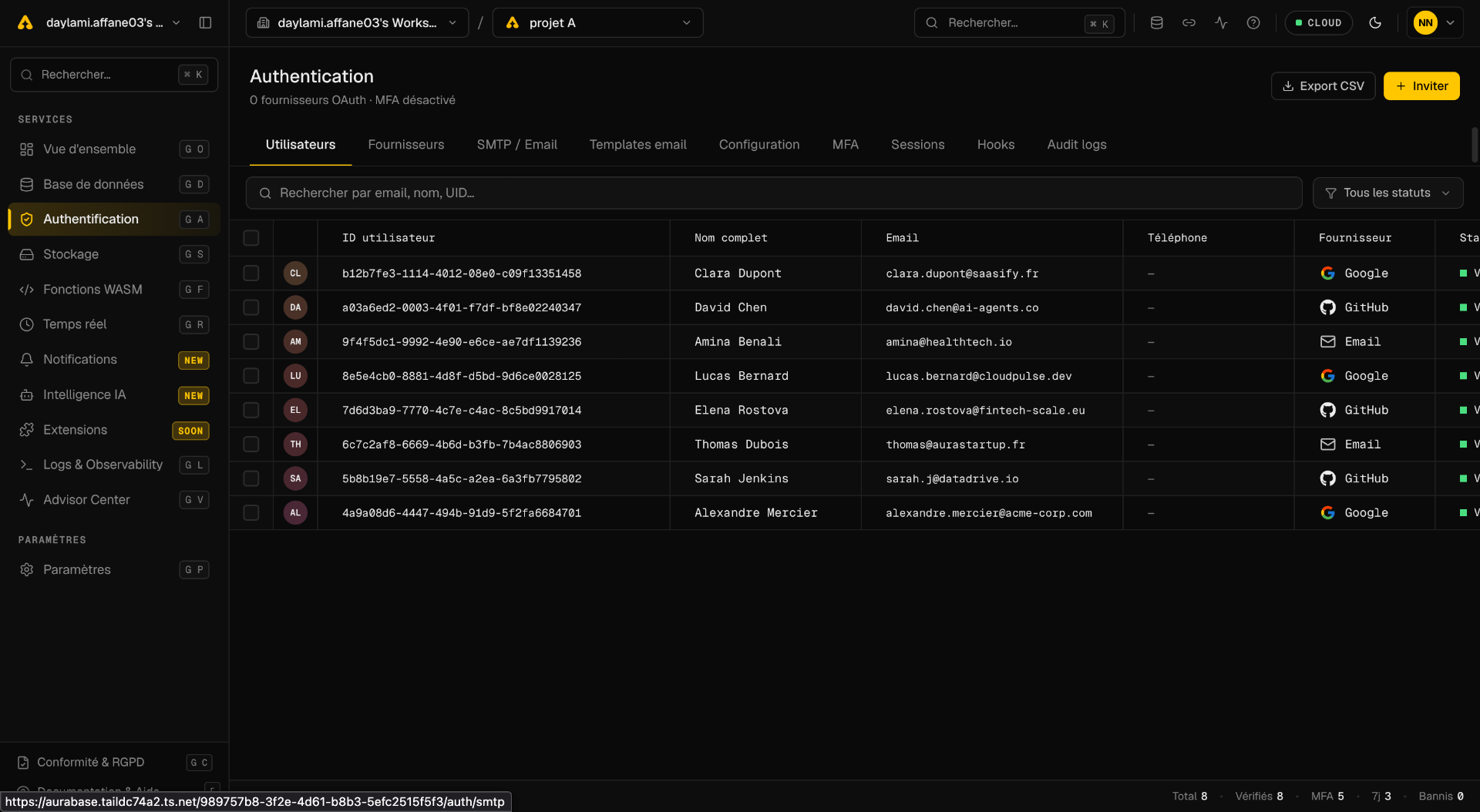This screenshot has width=1480, height=812.
Task: Open the help question mark icon
Action: pyautogui.click(x=1253, y=22)
